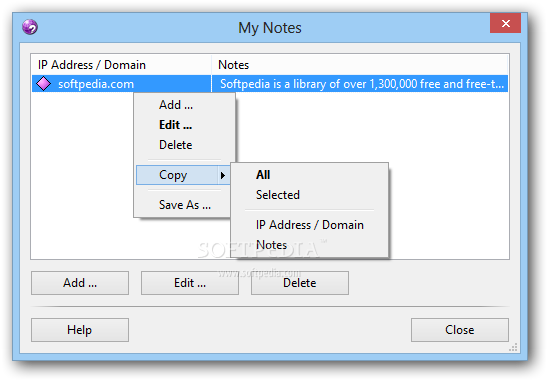Click the 'Softpedia is a library' notes cell

pyautogui.click(x=360, y=84)
